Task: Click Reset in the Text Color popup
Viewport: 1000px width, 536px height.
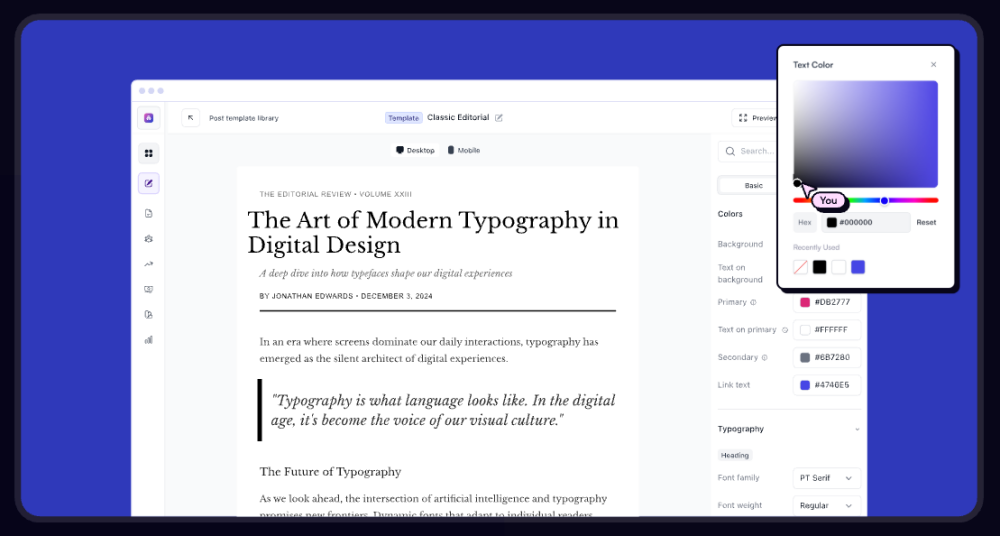Action: point(926,222)
